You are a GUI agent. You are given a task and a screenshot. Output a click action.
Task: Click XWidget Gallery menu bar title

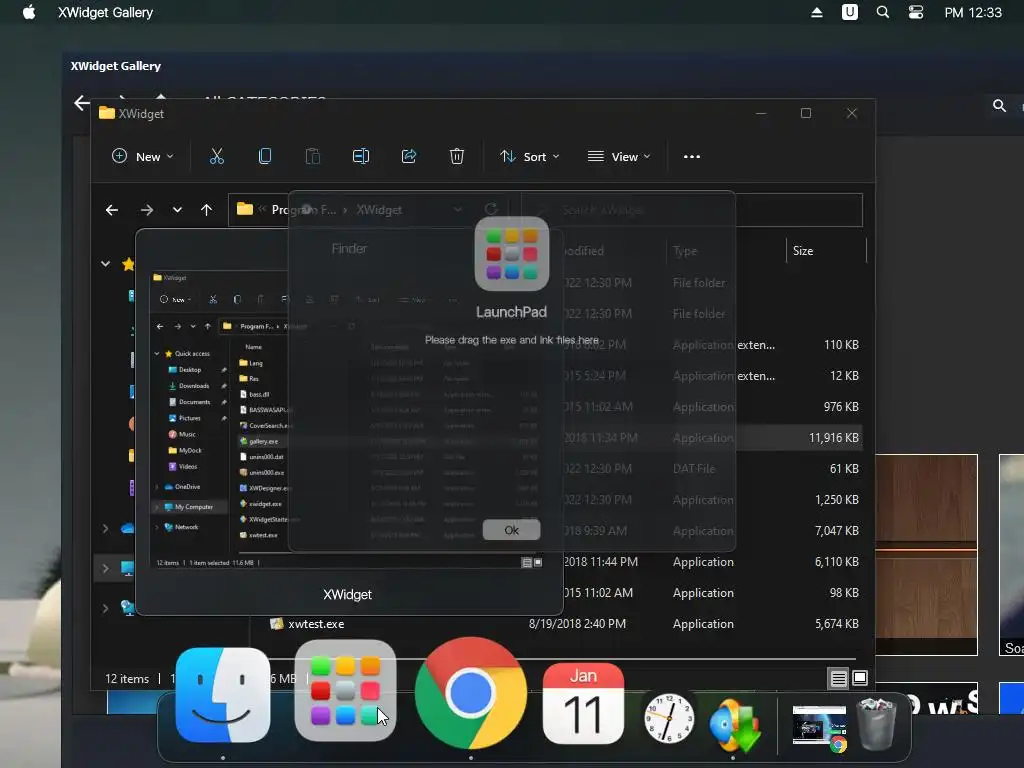[105, 12]
